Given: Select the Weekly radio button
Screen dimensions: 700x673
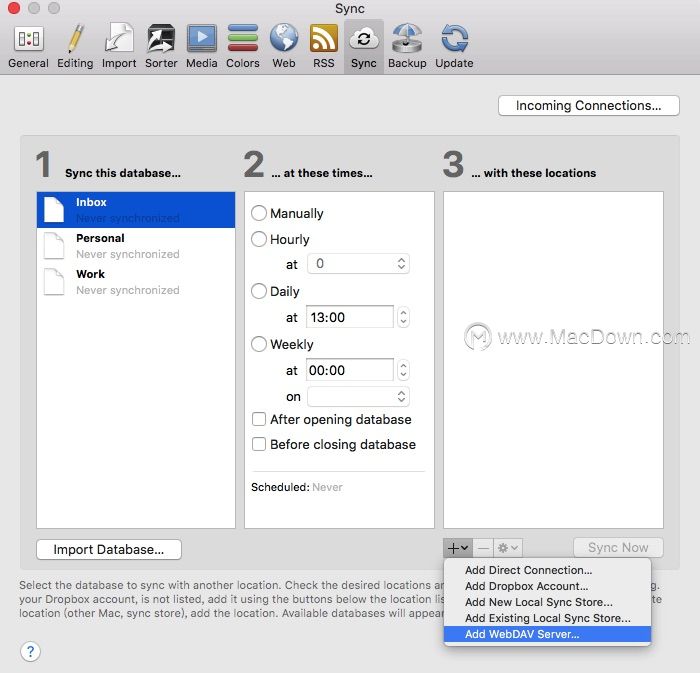Looking at the screenshot, I should (x=259, y=344).
